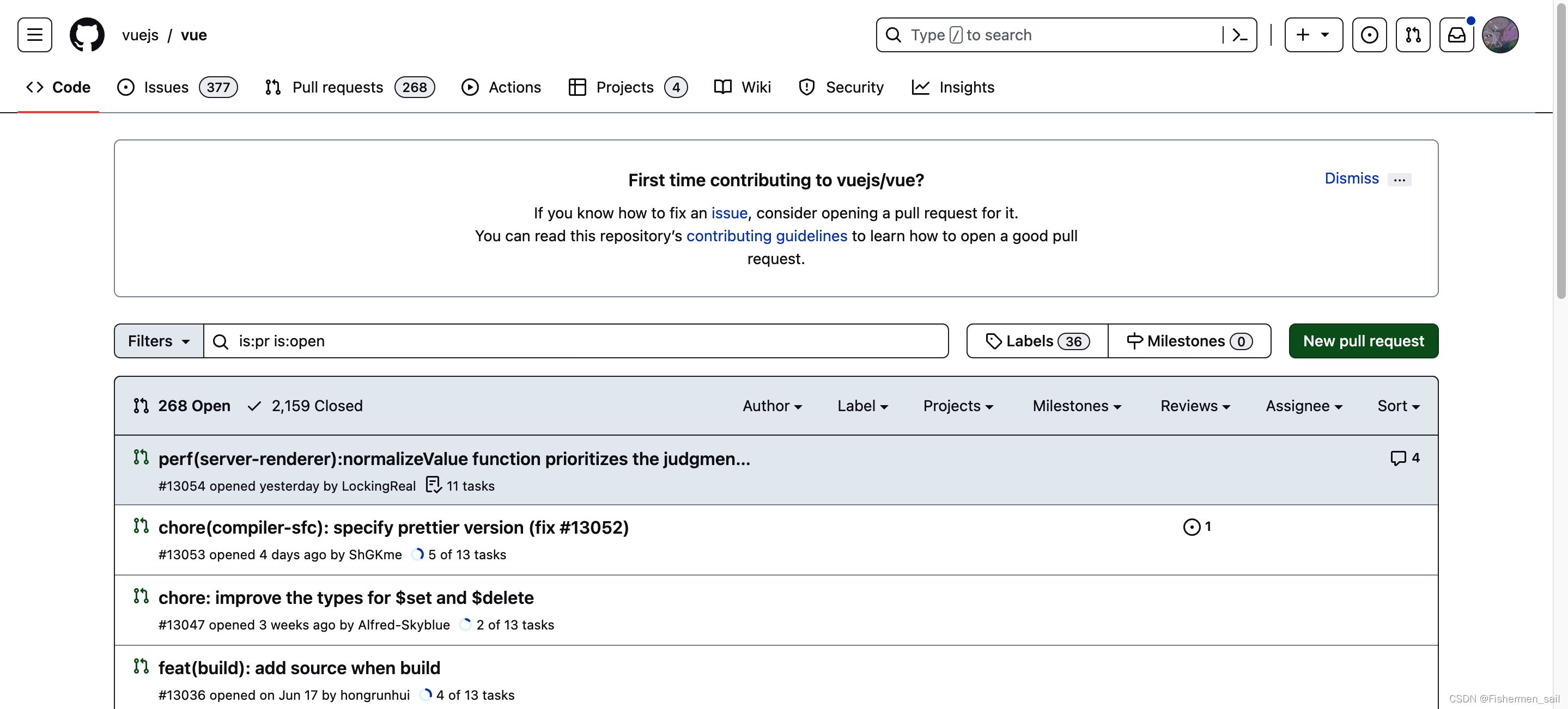Open the command palette icon
Screen dimensions: 1568x709
(x=1239, y=35)
